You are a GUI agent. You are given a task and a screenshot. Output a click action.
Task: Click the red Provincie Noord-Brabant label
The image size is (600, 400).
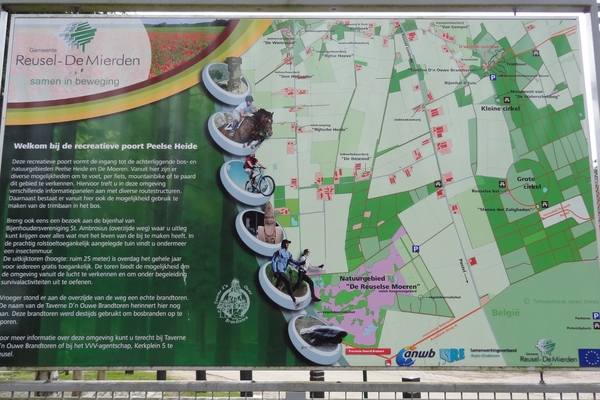point(367,351)
